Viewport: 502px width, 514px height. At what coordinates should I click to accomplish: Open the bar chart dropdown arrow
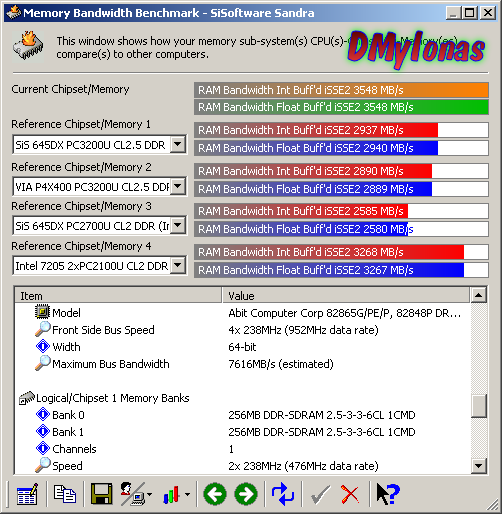pyautogui.click(x=188, y=494)
